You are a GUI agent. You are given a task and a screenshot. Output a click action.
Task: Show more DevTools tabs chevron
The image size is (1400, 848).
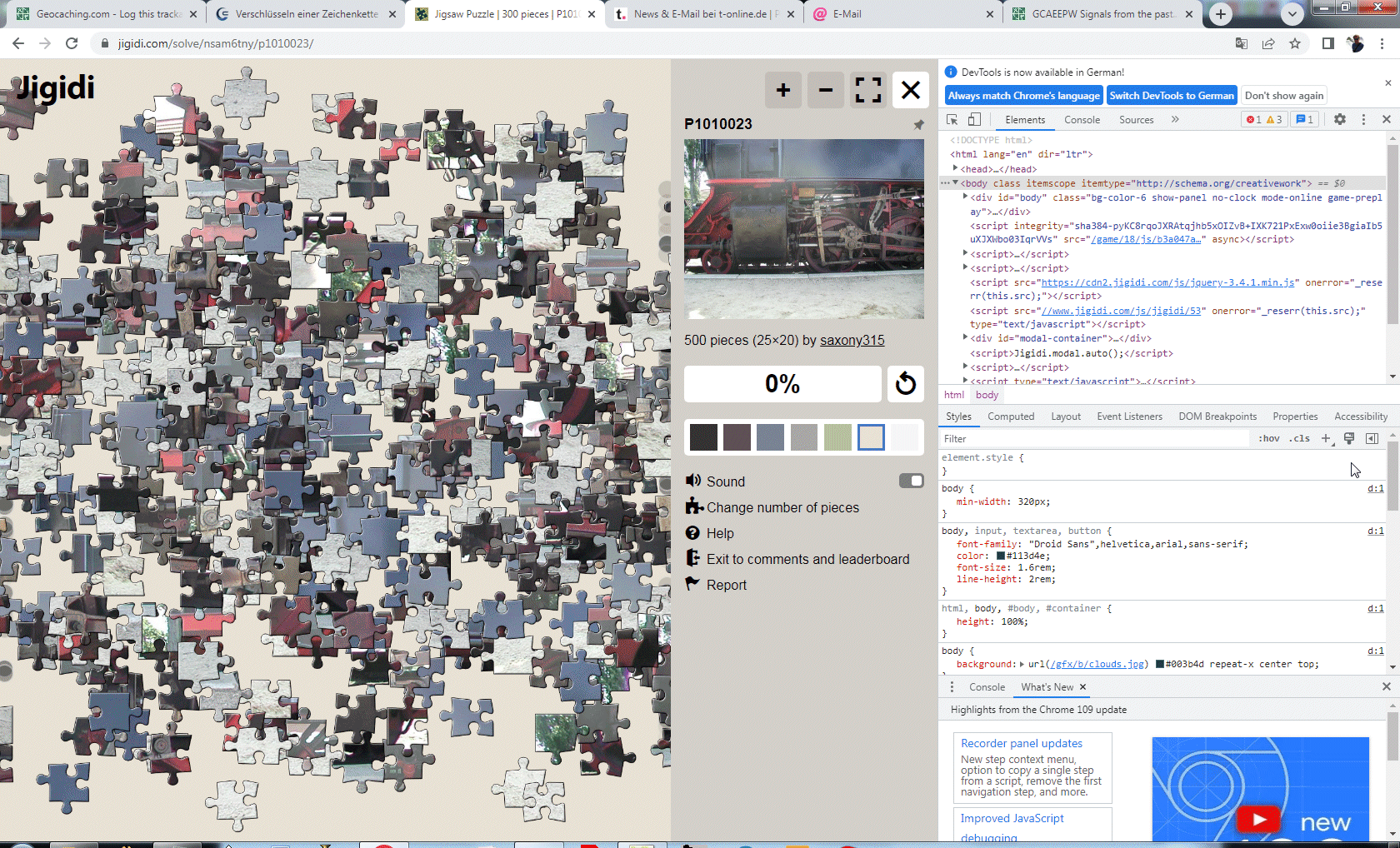point(1175,120)
